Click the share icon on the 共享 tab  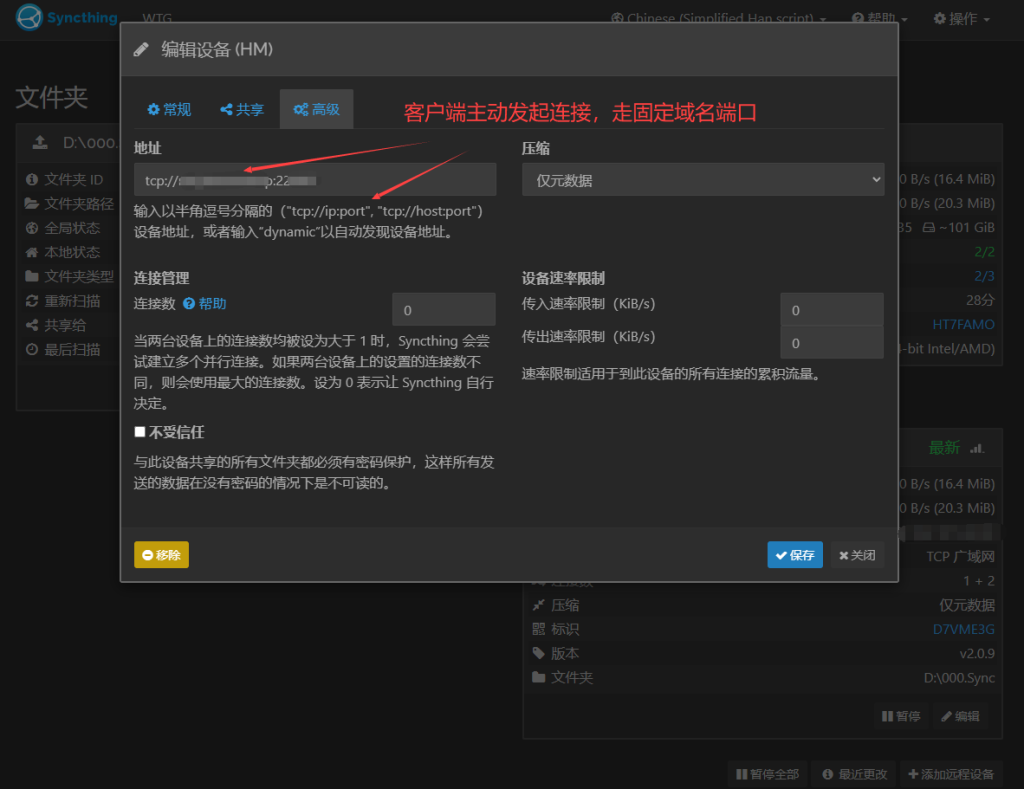pos(227,110)
